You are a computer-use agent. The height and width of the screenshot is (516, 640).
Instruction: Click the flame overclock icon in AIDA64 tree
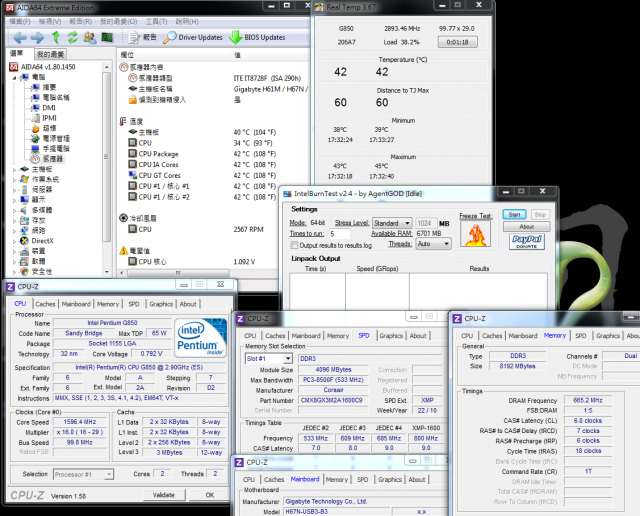tap(36, 128)
